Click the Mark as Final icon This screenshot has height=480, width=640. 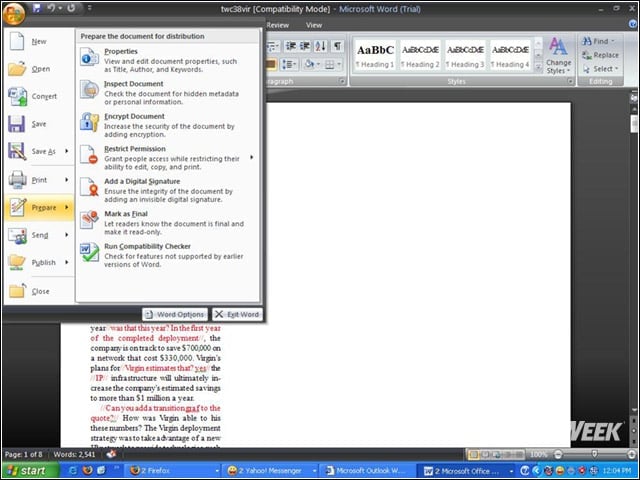click(x=89, y=220)
